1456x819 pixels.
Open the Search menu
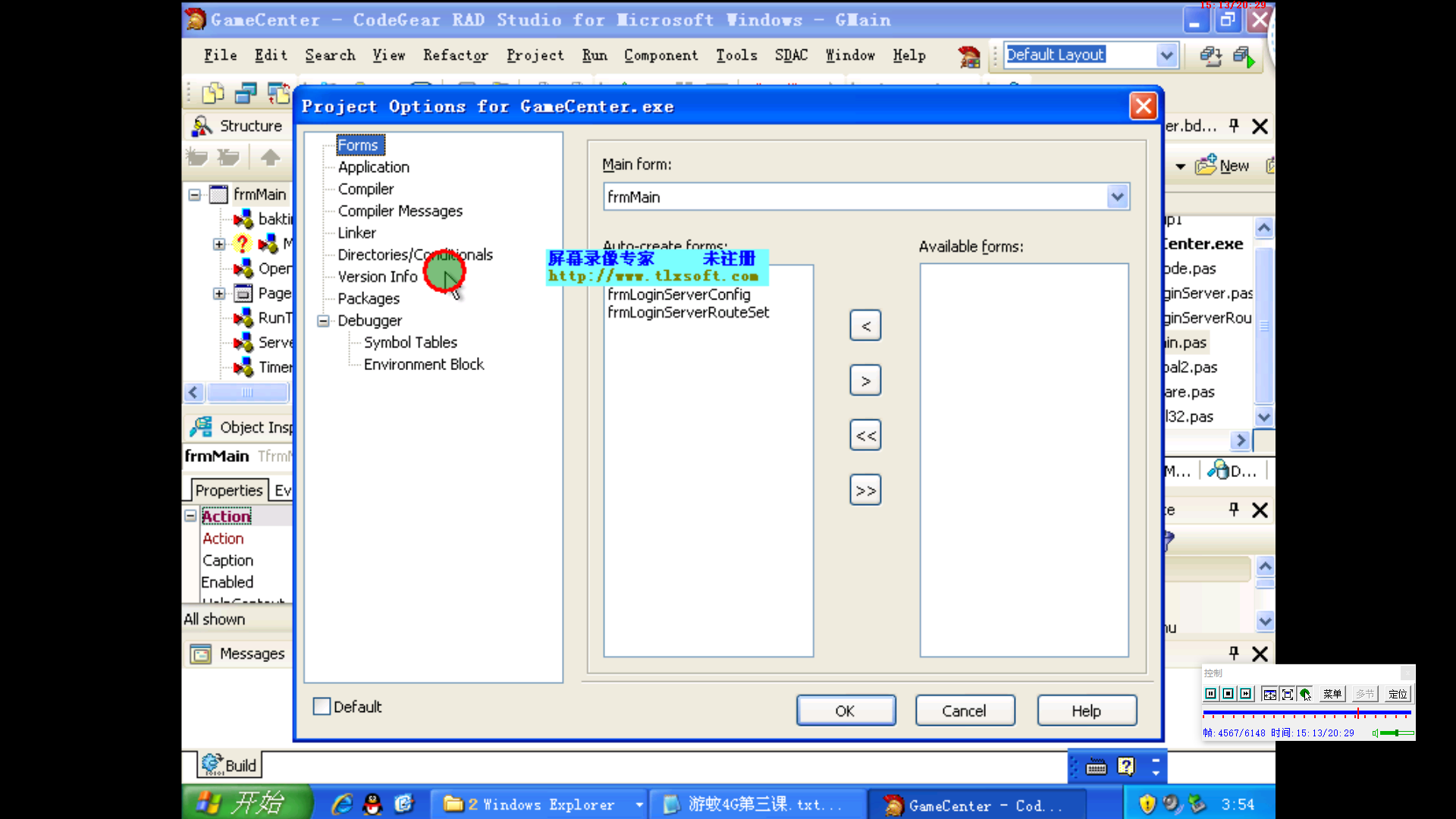click(330, 55)
